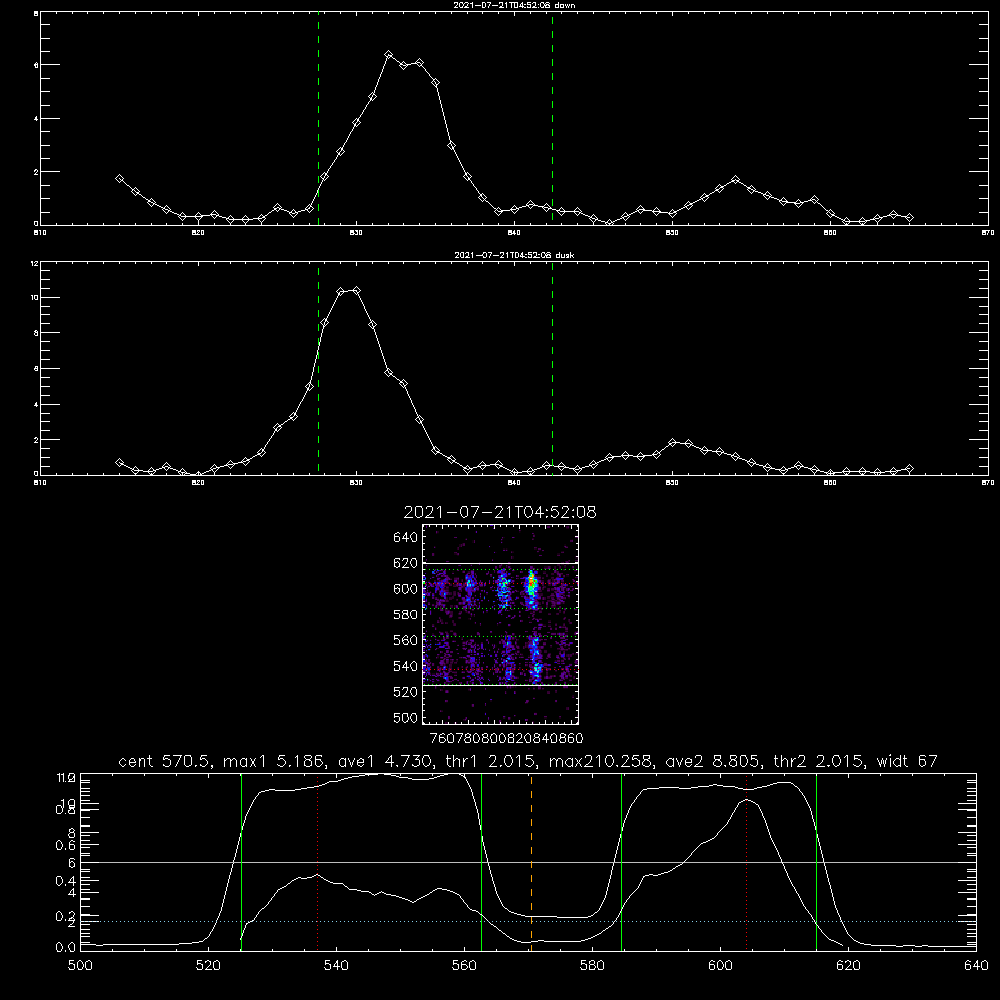Viewport: 1000px width, 1000px height.
Task: Click the first diamond data point of dawn curve
Action: pos(119,179)
